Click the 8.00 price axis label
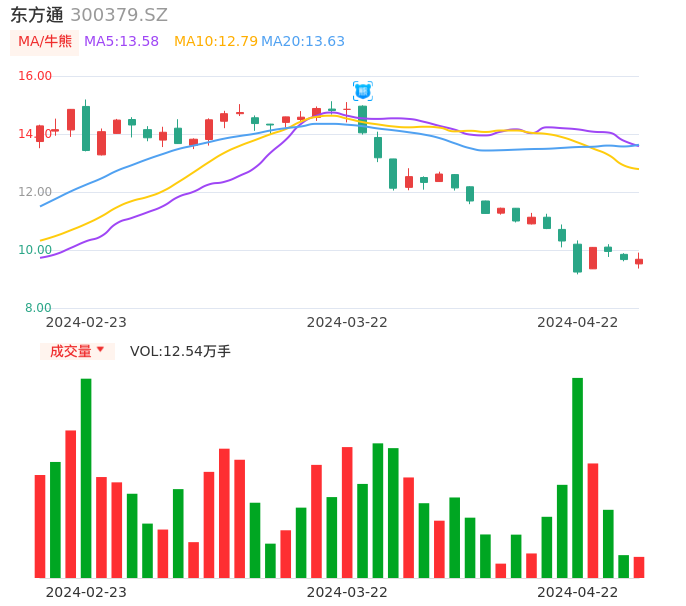The height and width of the screenshot is (606, 686). coord(38,308)
